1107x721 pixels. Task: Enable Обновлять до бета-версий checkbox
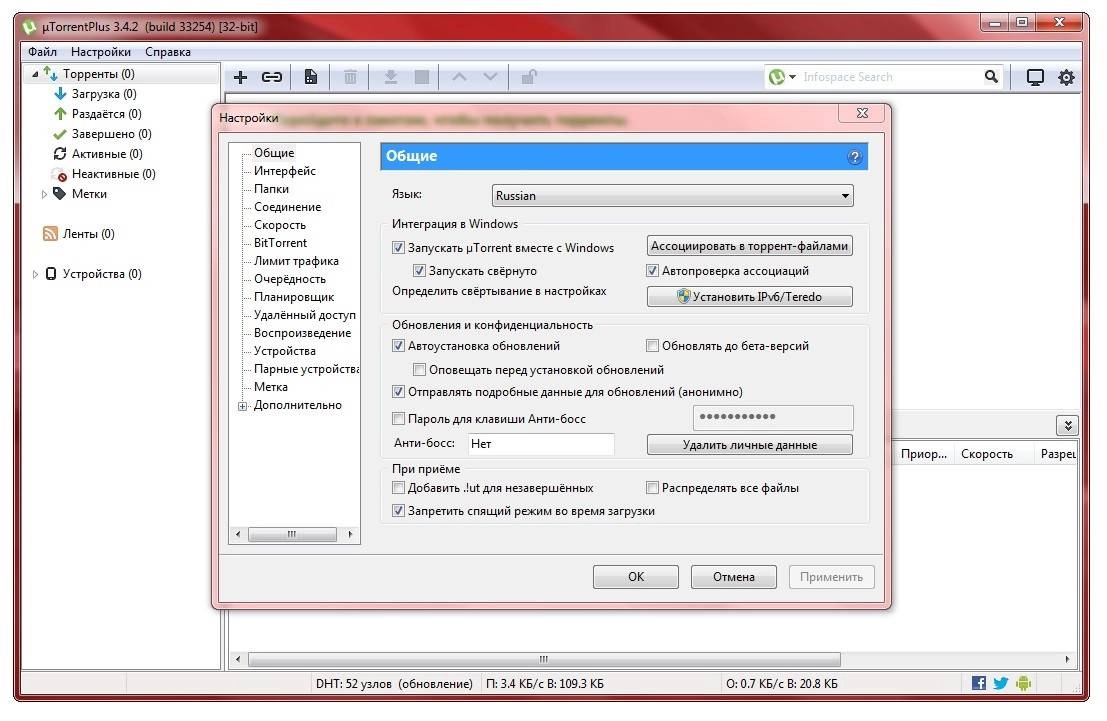click(652, 346)
